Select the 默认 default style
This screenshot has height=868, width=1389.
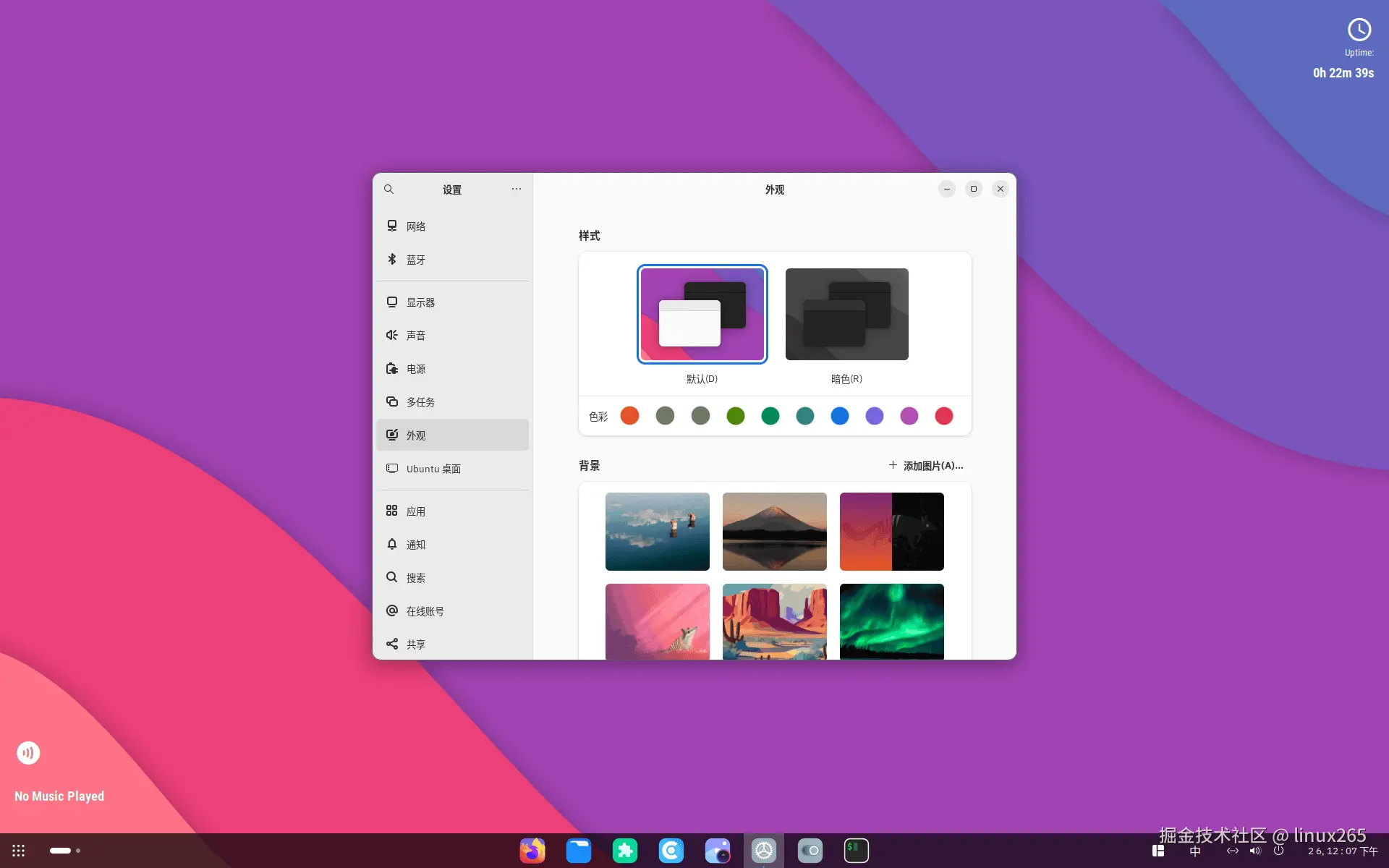tap(702, 314)
